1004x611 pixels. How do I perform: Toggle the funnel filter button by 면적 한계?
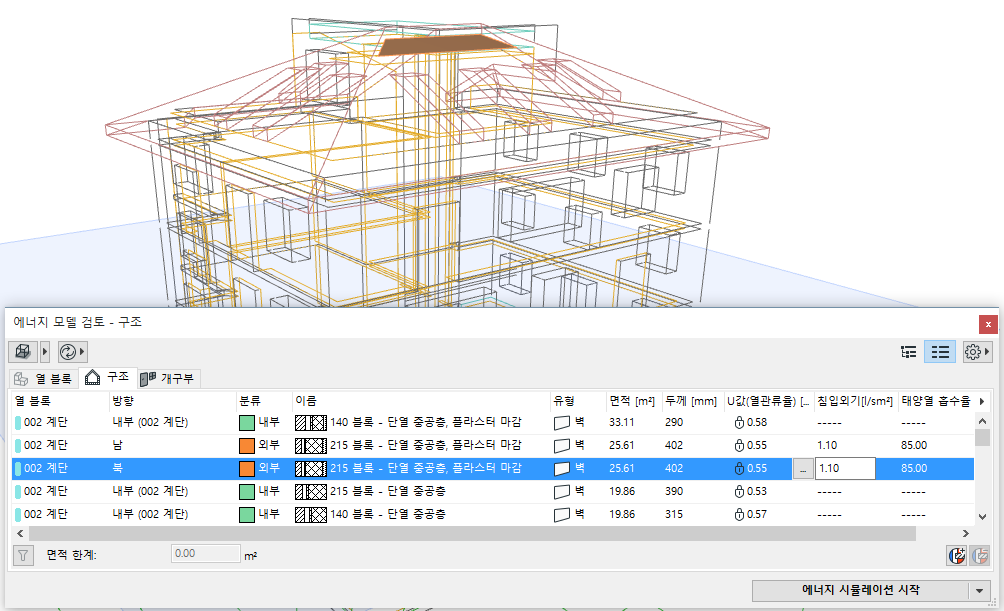[x=24, y=555]
